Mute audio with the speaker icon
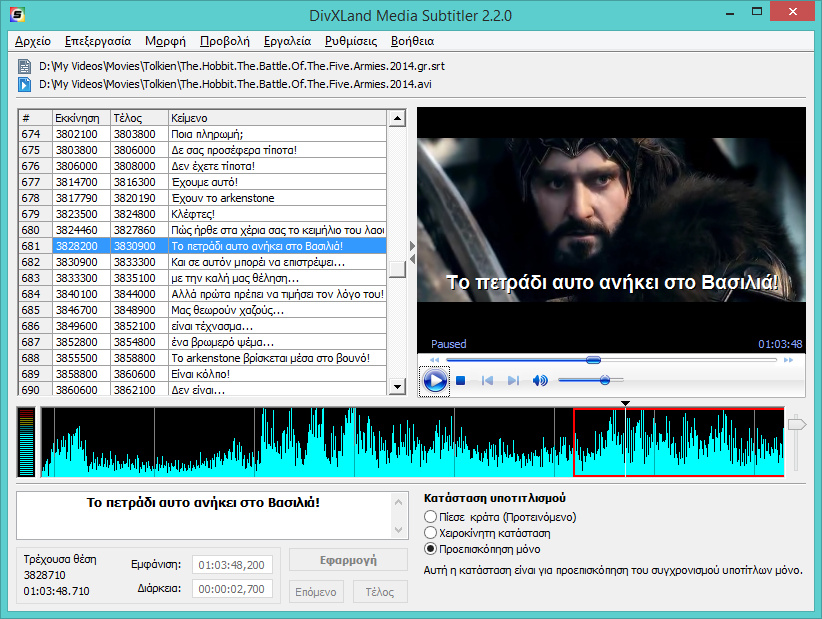 tap(540, 381)
